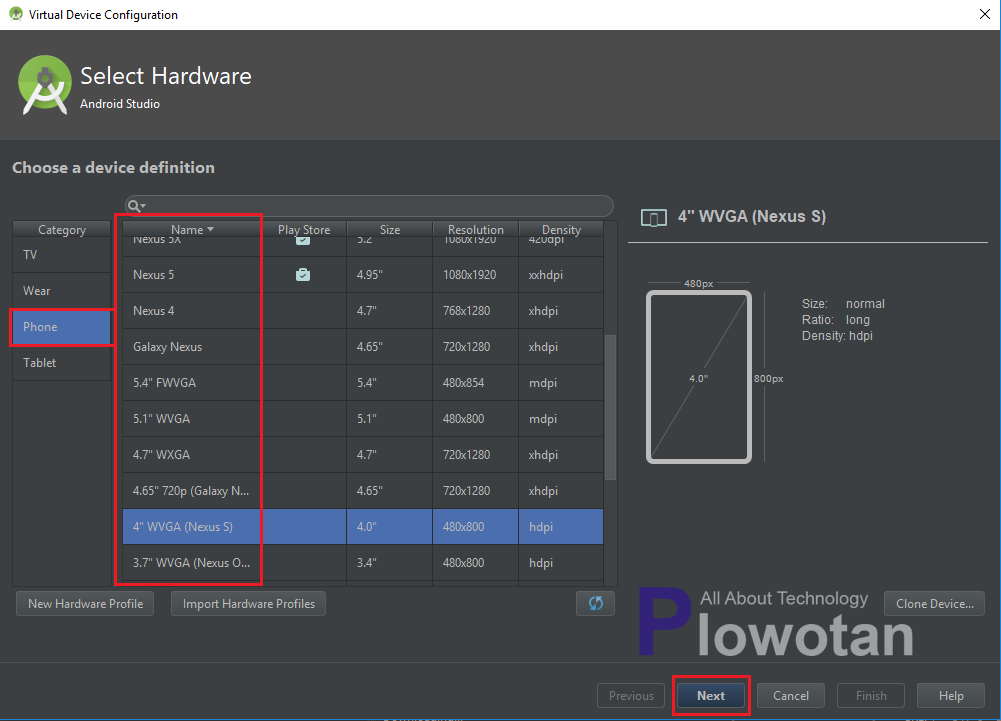Click the Play Store badge on the Nexus 5 row
The image size is (1001, 721).
click(x=304, y=274)
